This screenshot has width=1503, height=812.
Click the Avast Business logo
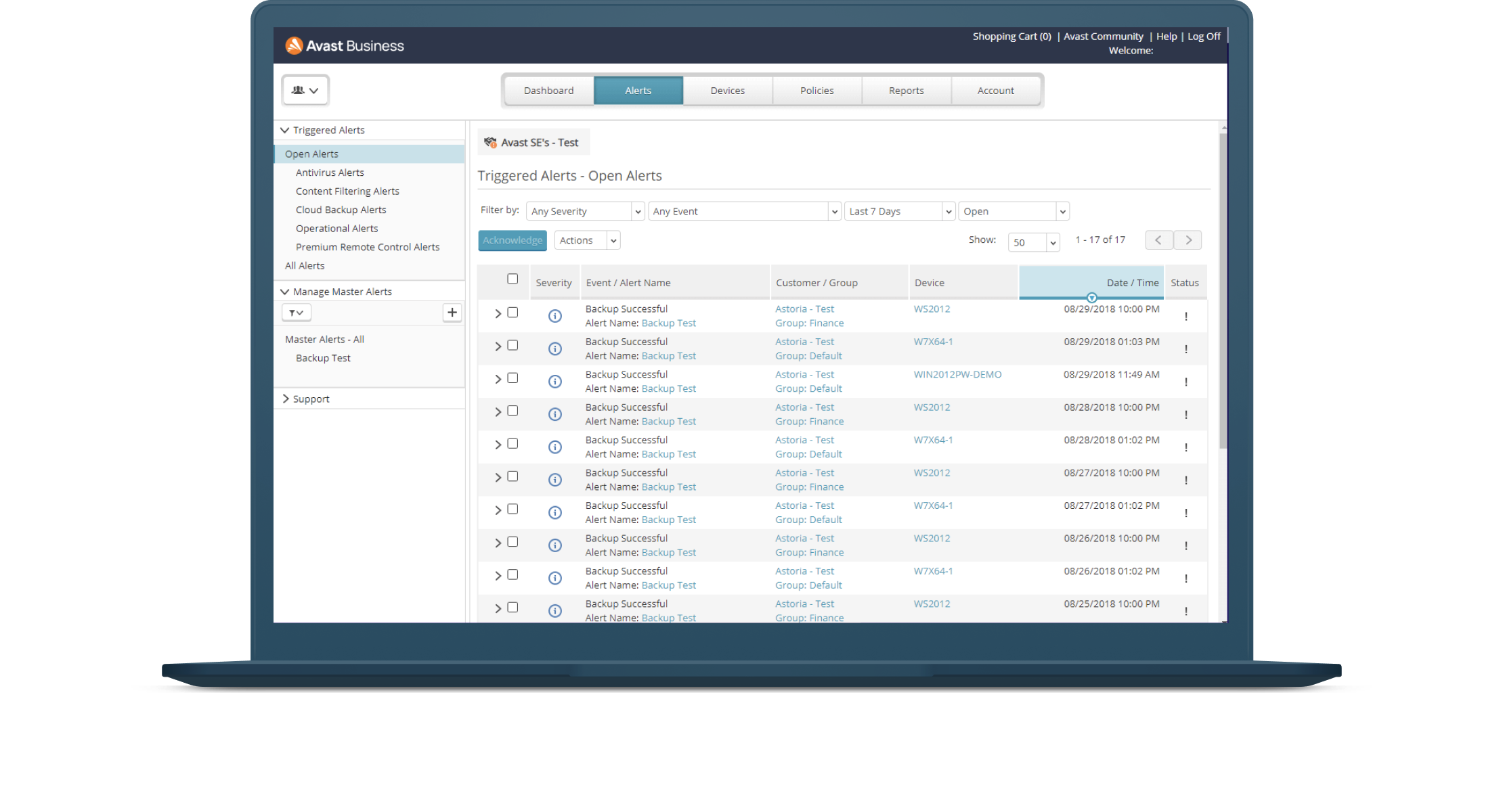(x=345, y=45)
